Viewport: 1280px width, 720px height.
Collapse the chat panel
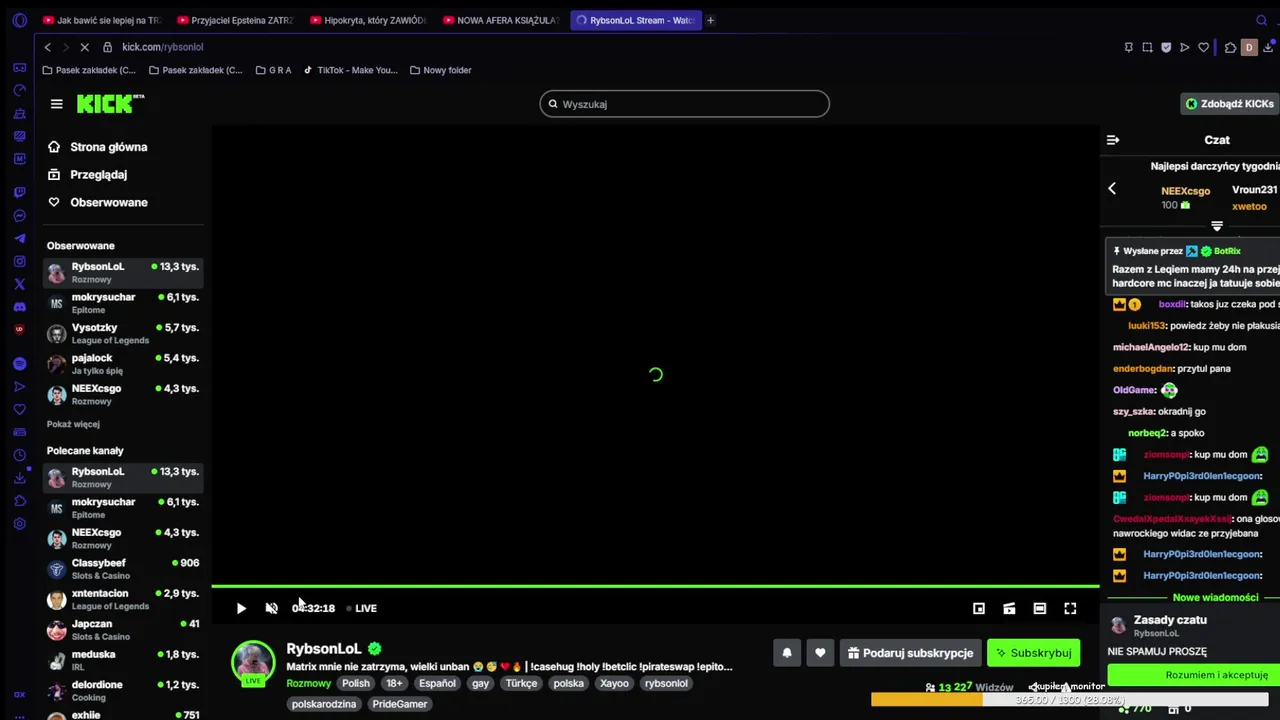pos(1113,140)
